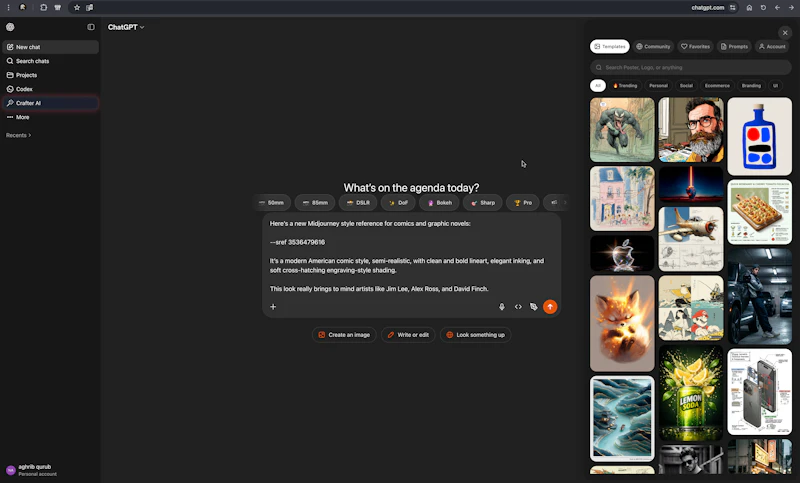Click the browser vertical dots menu
Screen dimensions: 800x483
pos(8,8)
